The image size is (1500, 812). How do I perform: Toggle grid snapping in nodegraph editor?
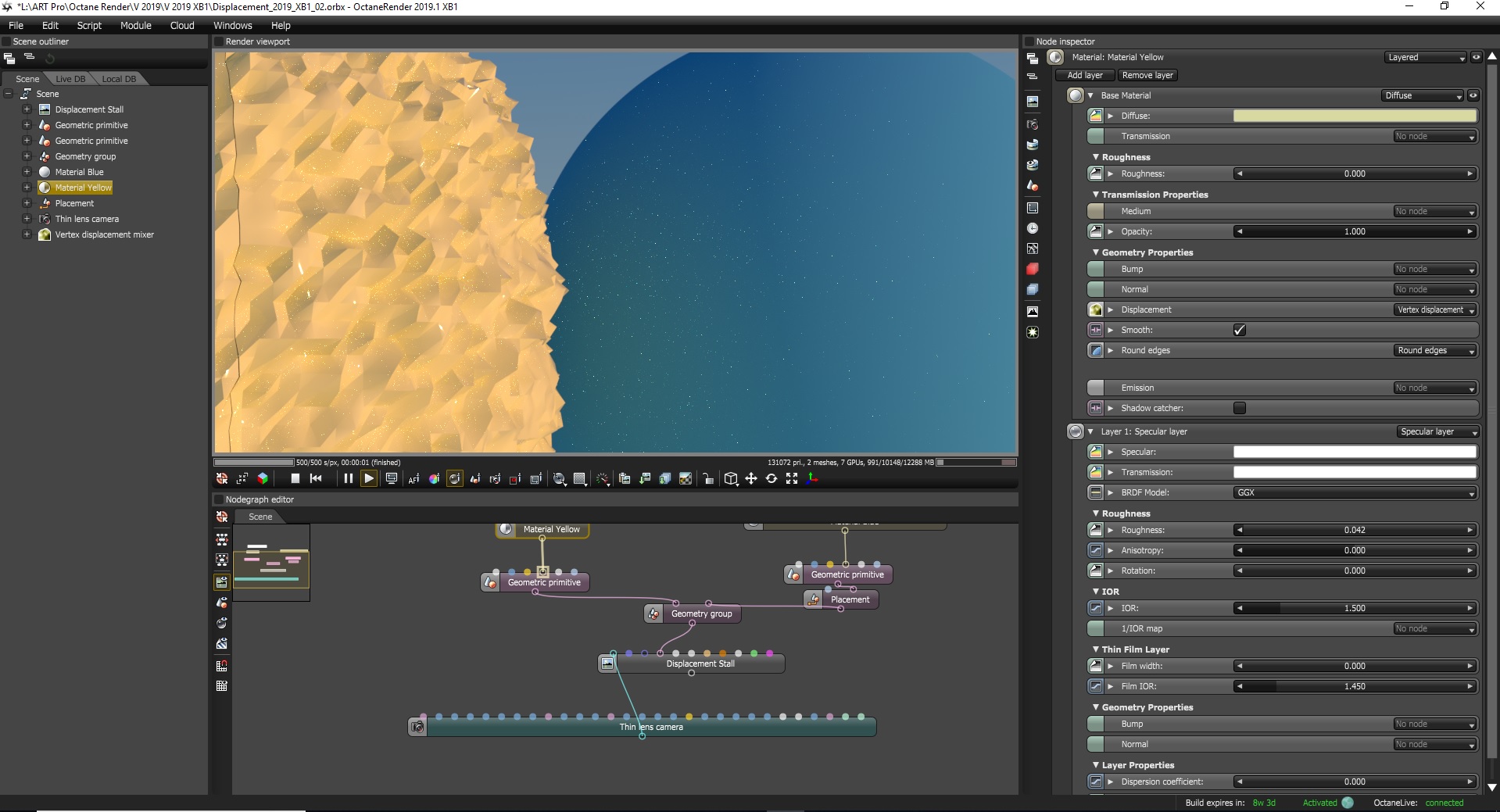point(222,666)
